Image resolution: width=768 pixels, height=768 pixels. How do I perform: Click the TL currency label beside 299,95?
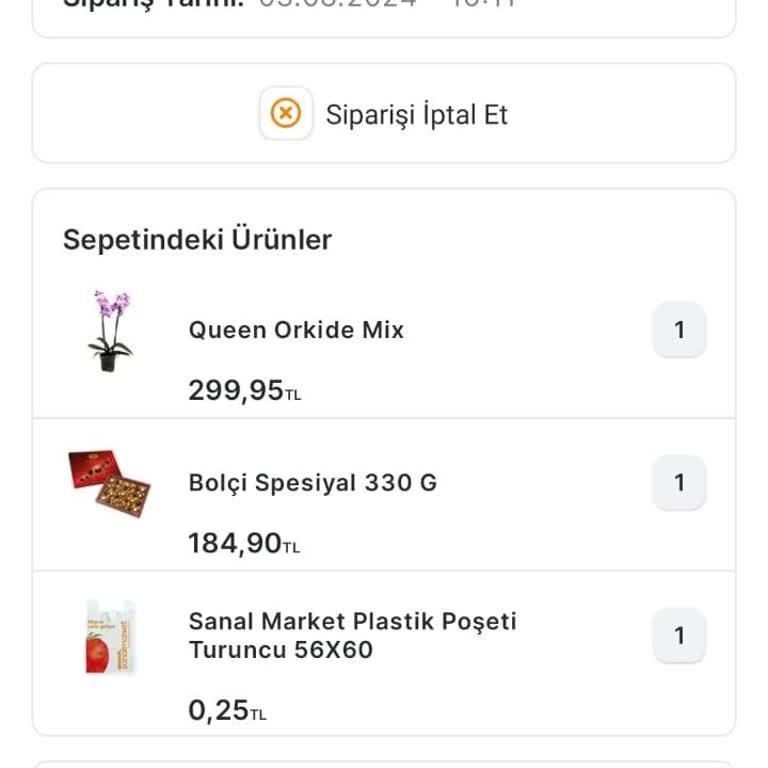click(x=293, y=396)
